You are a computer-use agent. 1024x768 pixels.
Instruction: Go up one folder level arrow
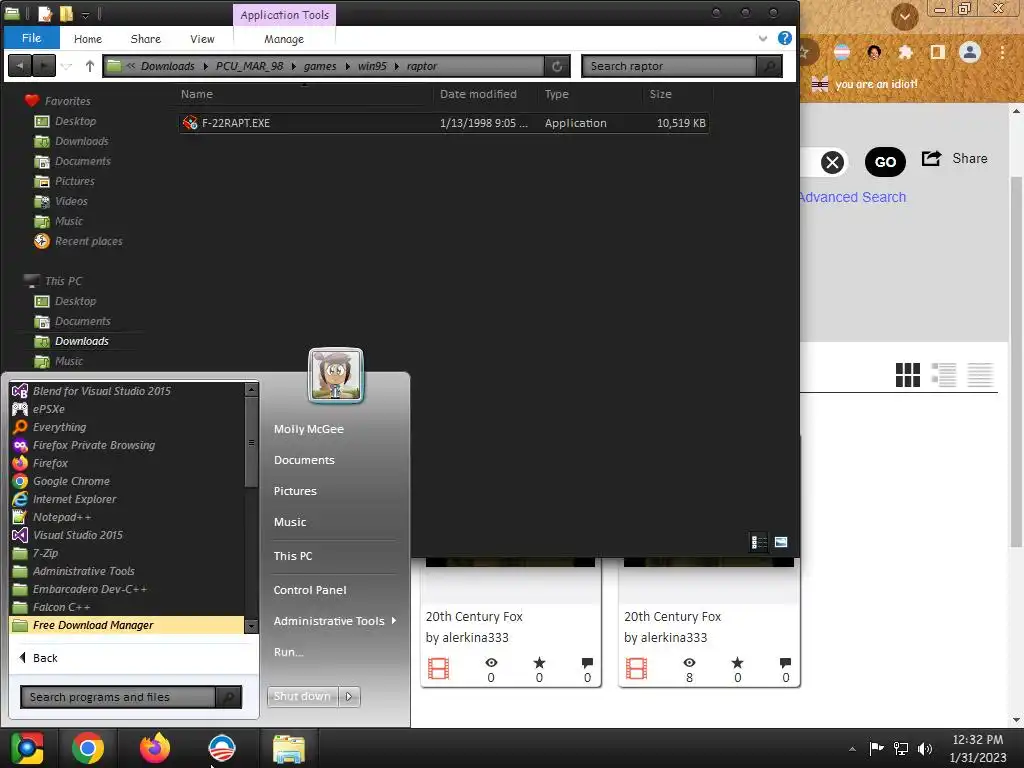[89, 65]
